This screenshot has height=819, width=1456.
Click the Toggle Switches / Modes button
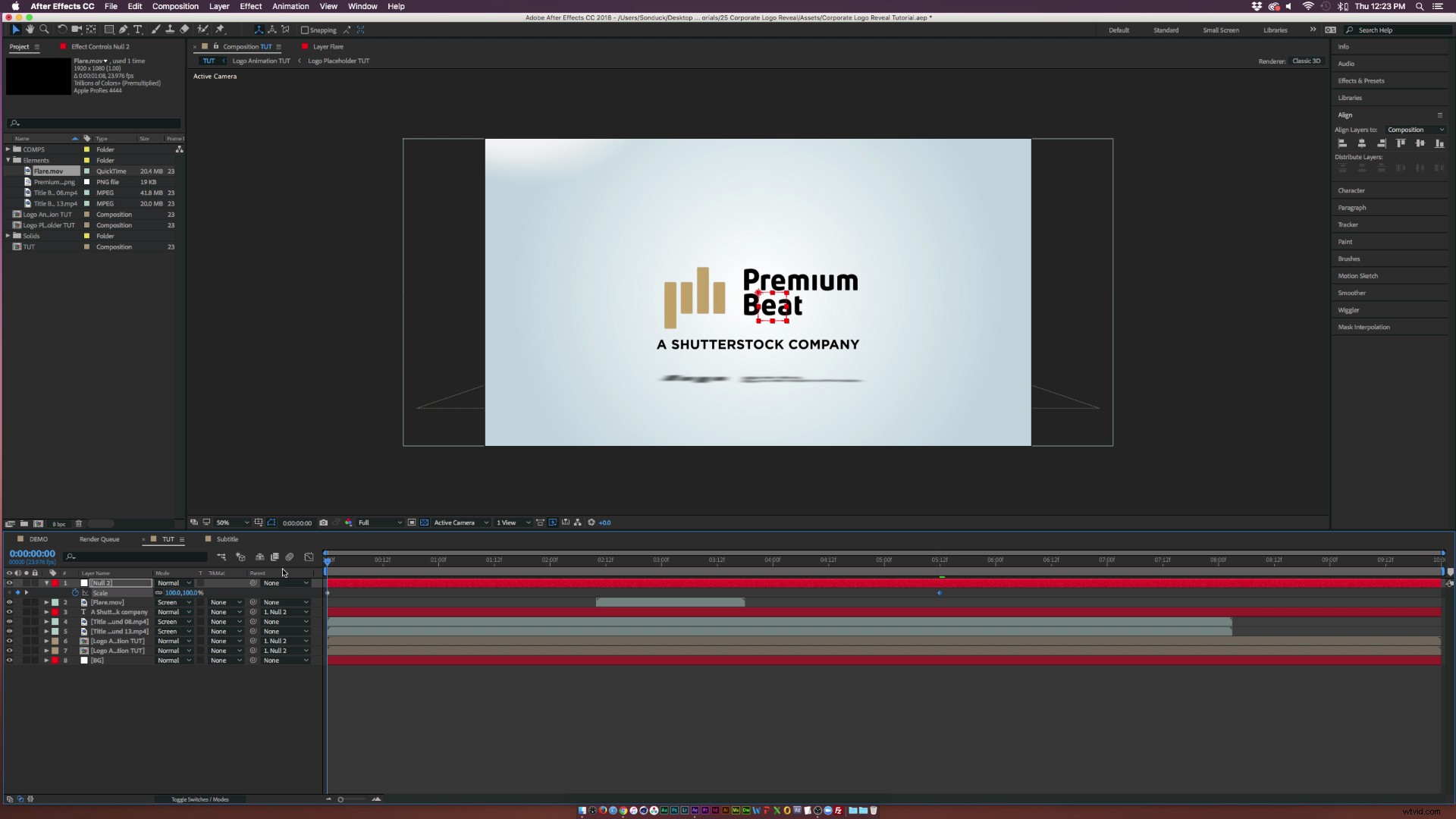click(200, 799)
